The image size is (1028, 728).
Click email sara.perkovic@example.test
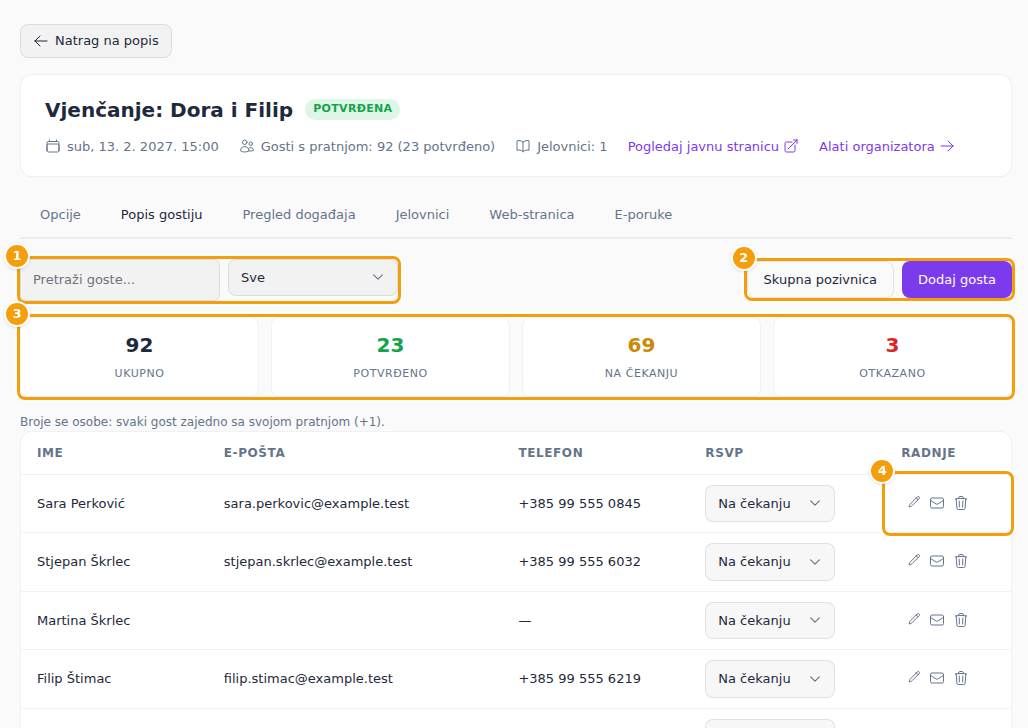(x=316, y=504)
